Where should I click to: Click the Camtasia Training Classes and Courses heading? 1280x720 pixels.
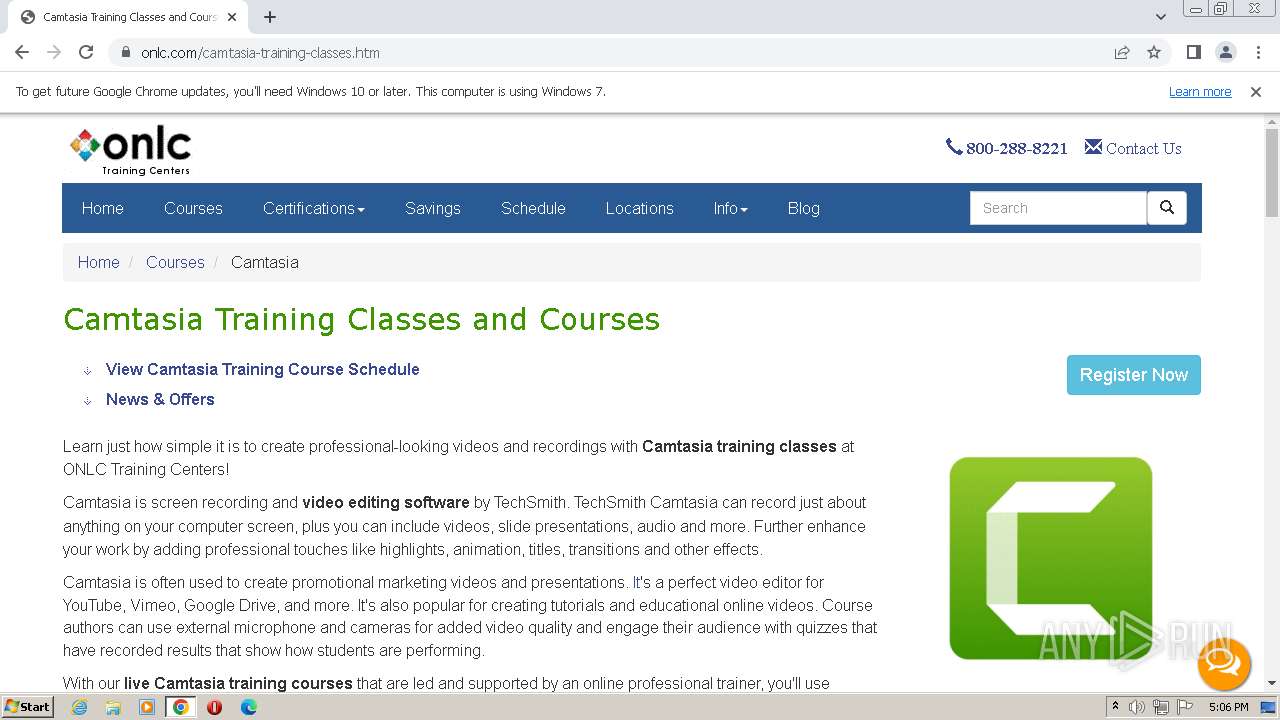362,319
